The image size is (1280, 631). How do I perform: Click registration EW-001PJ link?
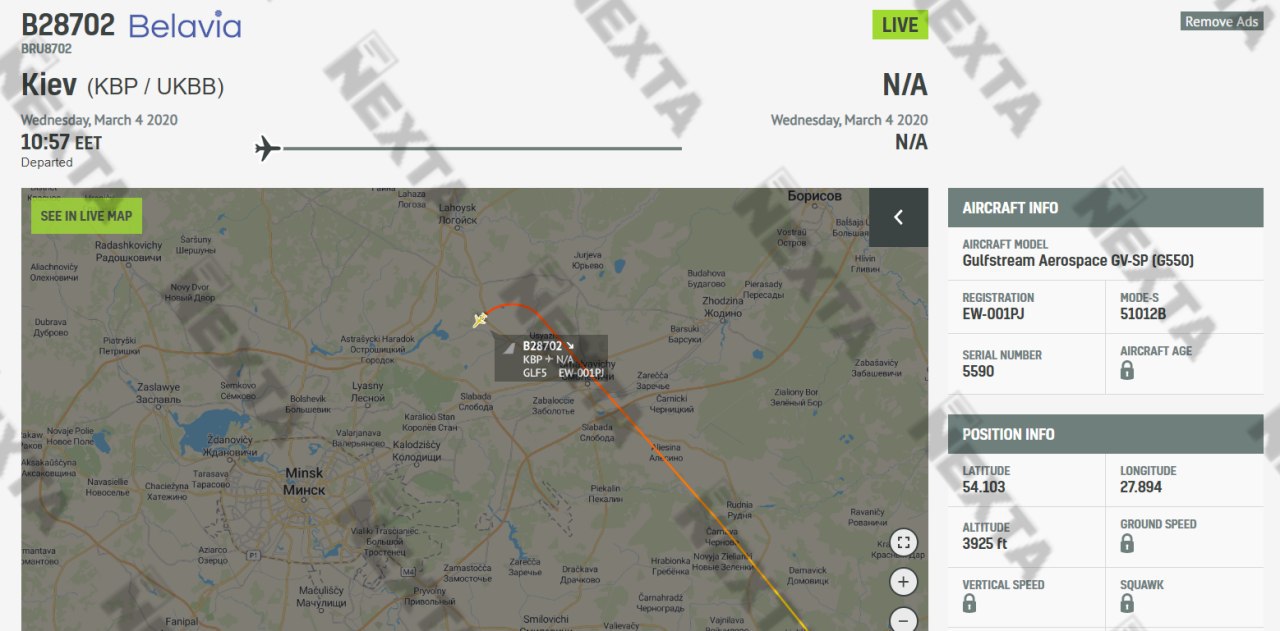tap(993, 314)
